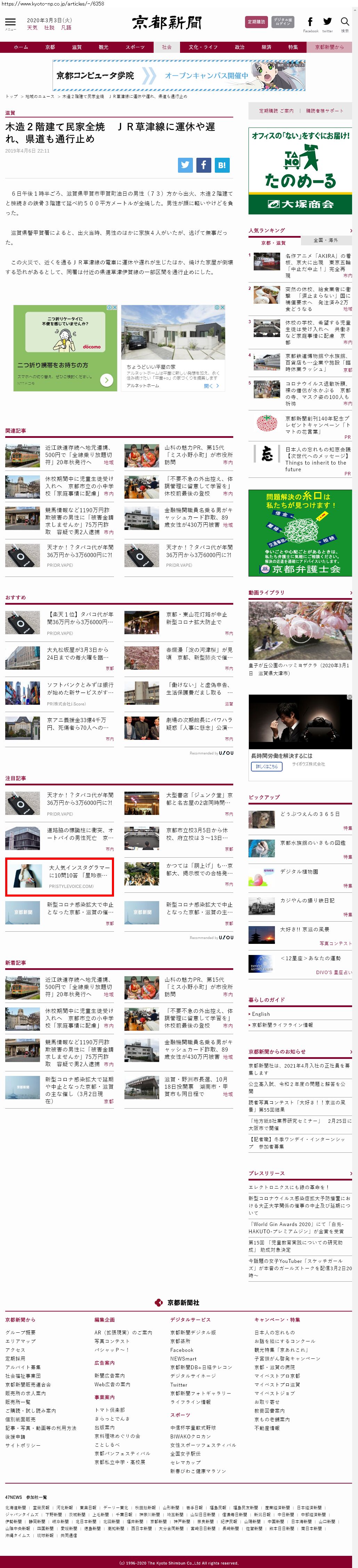
Task: Switch to 全国・海外 ranking tab
Action: click(x=326, y=240)
